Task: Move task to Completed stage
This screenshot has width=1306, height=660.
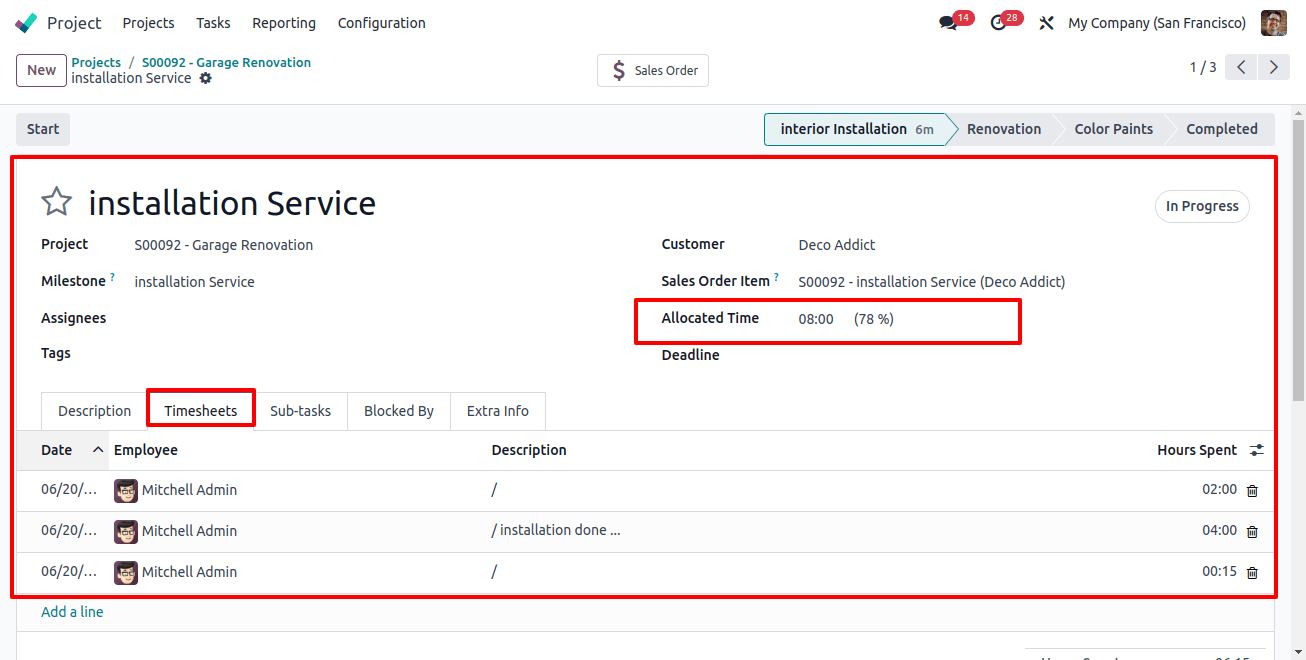Action: tap(1222, 129)
